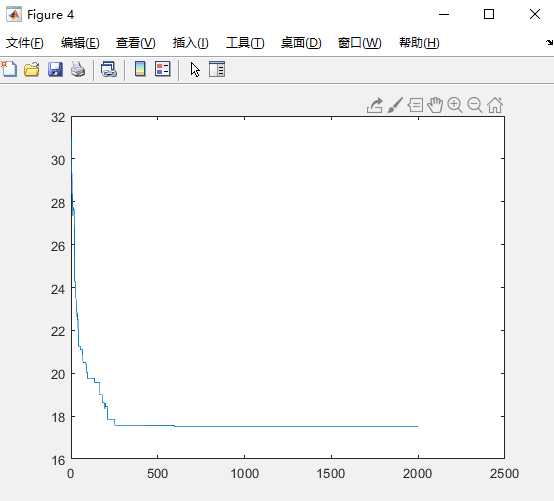Open the 插入(I) menu
The width and height of the screenshot is (554, 501).
191,43
